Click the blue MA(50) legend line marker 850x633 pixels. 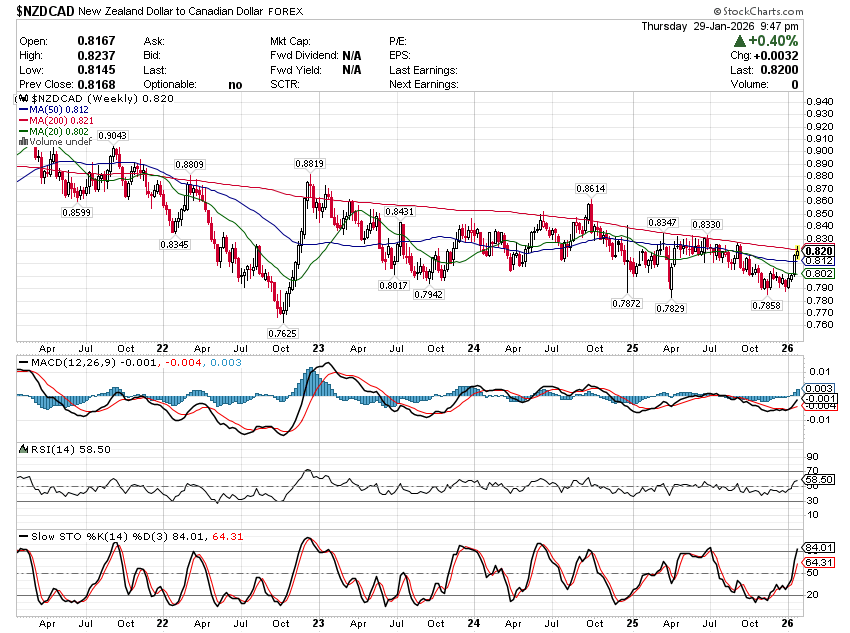pyautogui.click(x=24, y=110)
